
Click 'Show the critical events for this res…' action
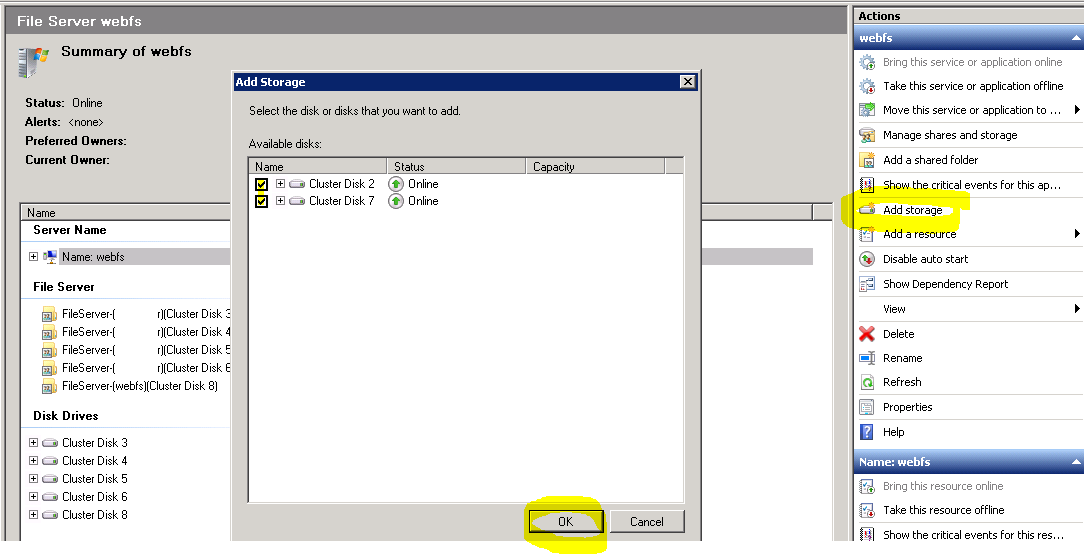point(973,535)
